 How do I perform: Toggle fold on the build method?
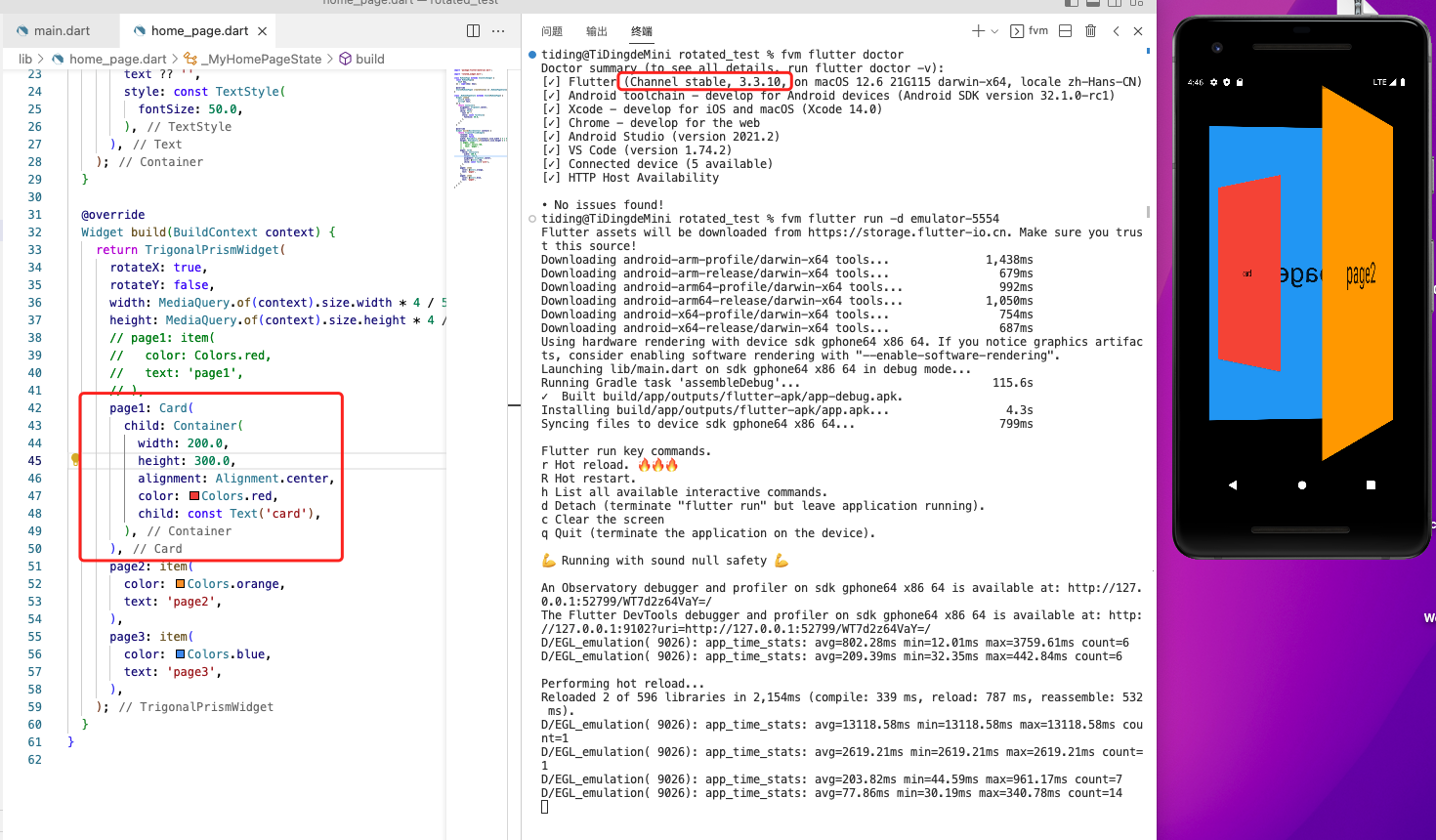[x=68, y=231]
